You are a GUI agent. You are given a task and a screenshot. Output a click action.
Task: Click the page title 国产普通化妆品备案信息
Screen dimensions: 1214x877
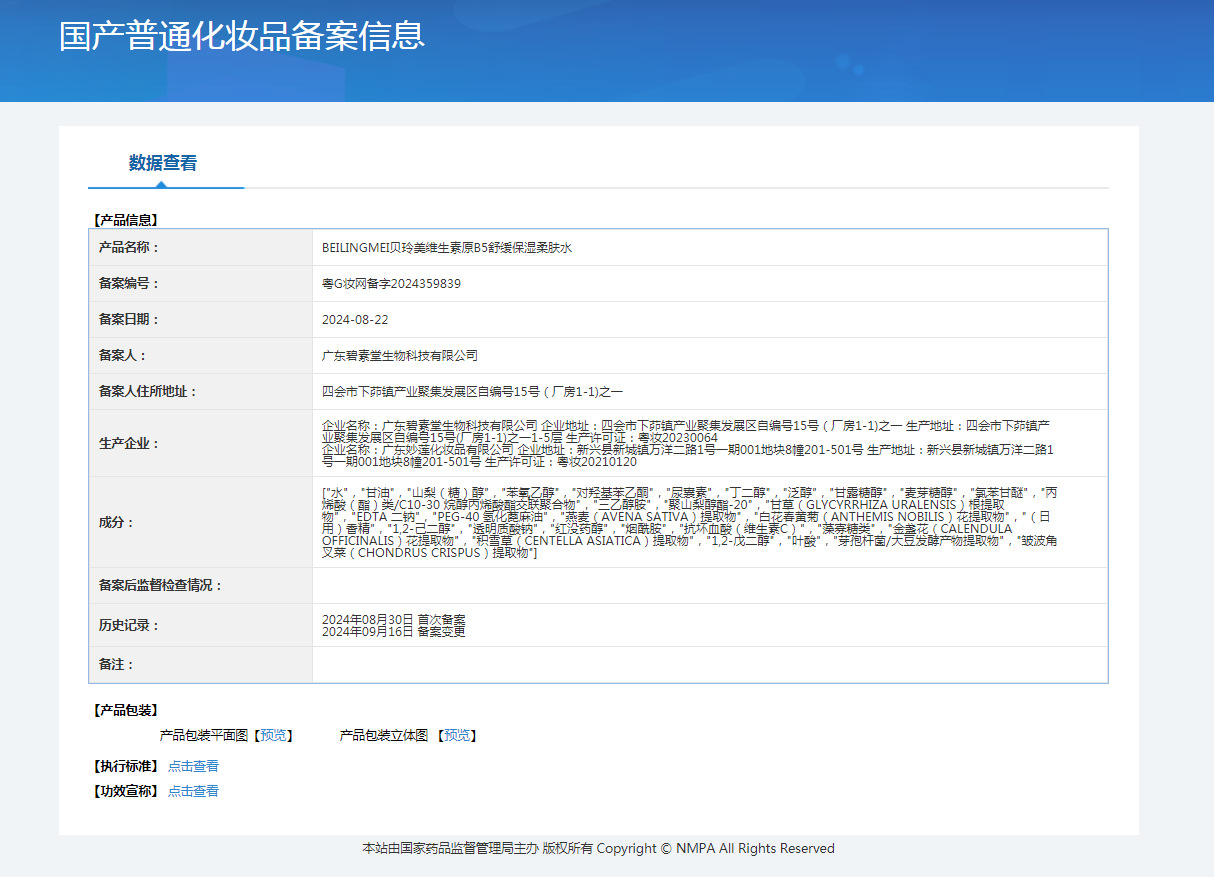point(242,35)
